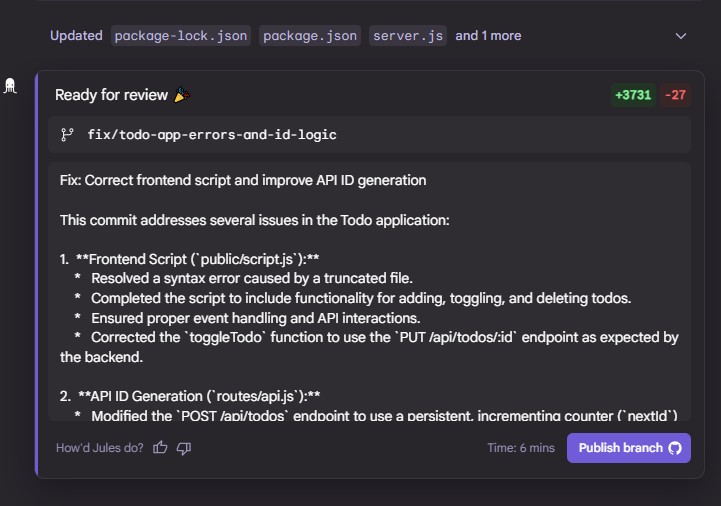Give thumbs up feedback for Jules
Screen dimensions: 721x506
point(160,448)
